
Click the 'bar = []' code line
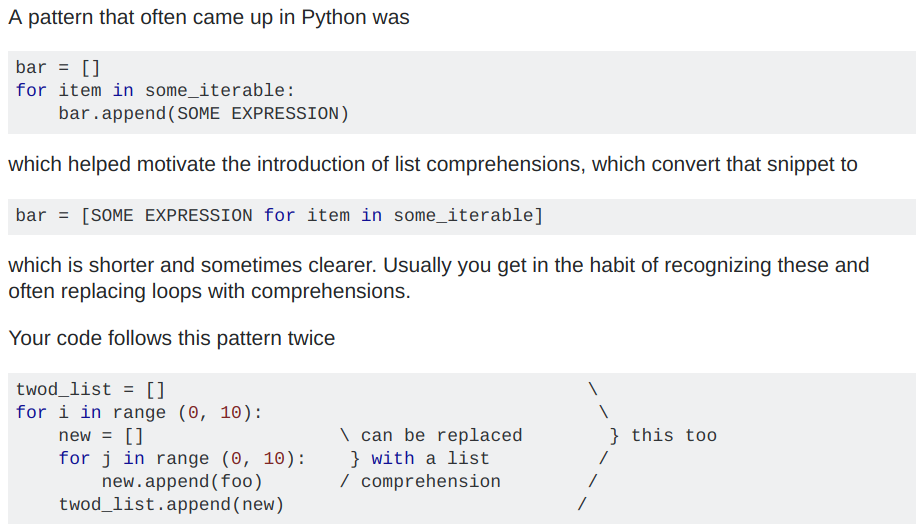(x=58, y=68)
